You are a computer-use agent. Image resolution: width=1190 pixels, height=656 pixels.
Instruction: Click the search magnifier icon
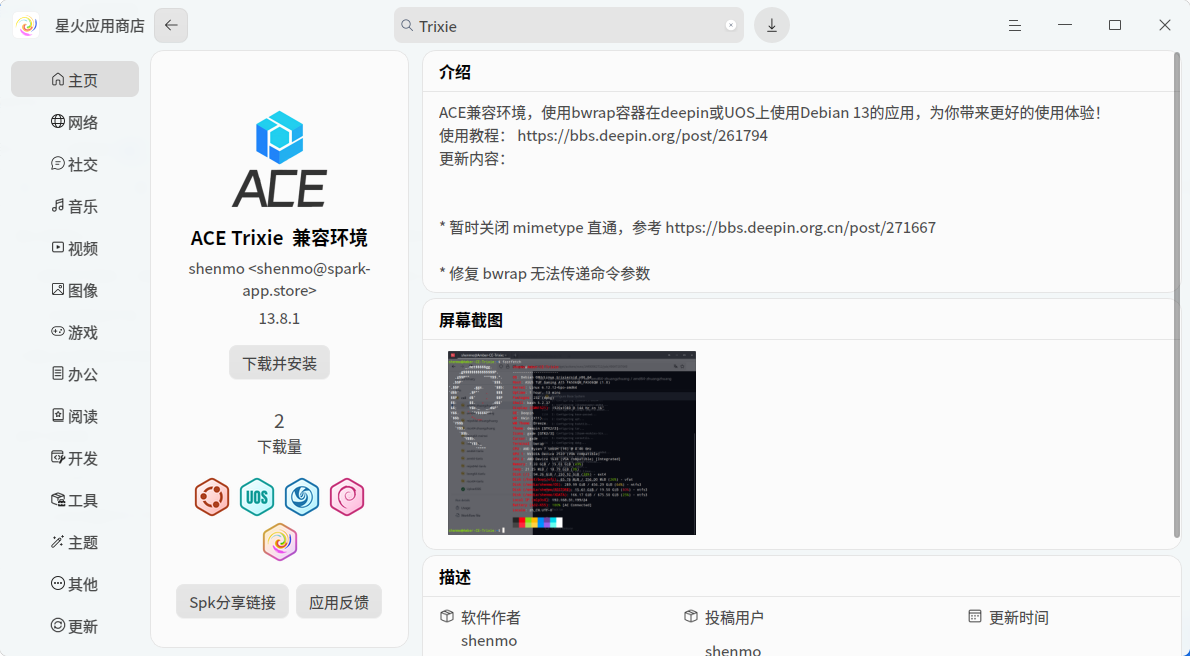coord(407,25)
